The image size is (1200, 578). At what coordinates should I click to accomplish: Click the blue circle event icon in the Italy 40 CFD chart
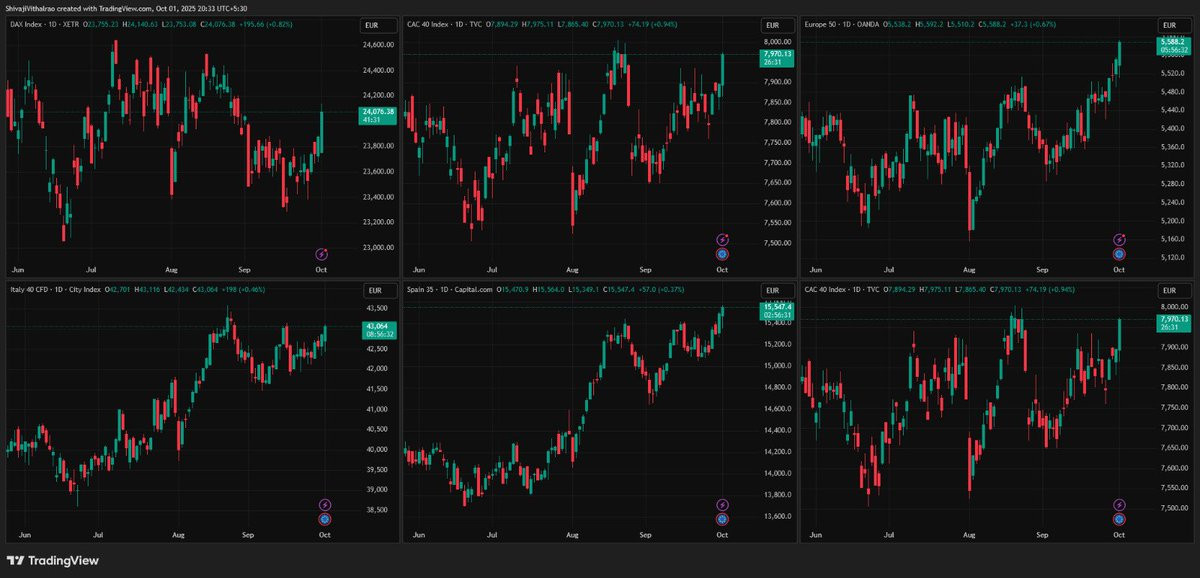tap(324, 519)
